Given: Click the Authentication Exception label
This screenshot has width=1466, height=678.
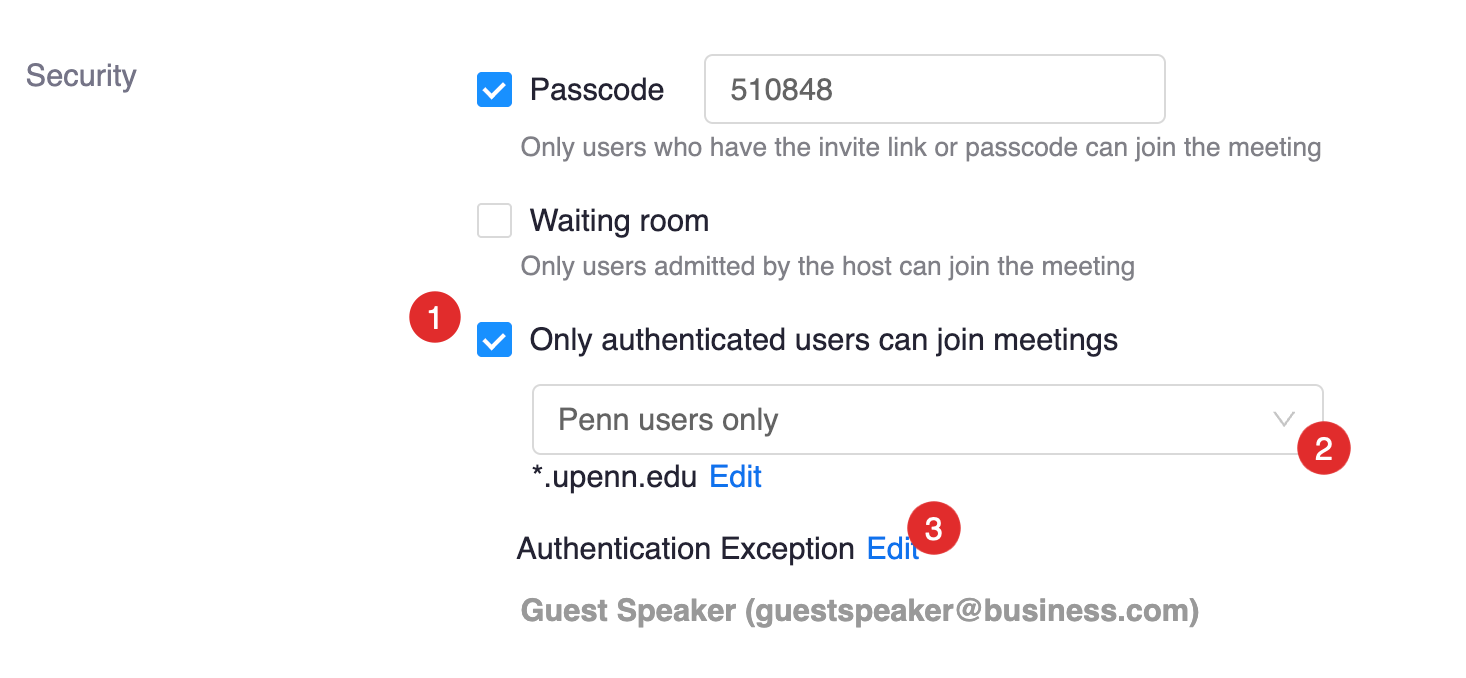Looking at the screenshot, I should (x=685, y=549).
